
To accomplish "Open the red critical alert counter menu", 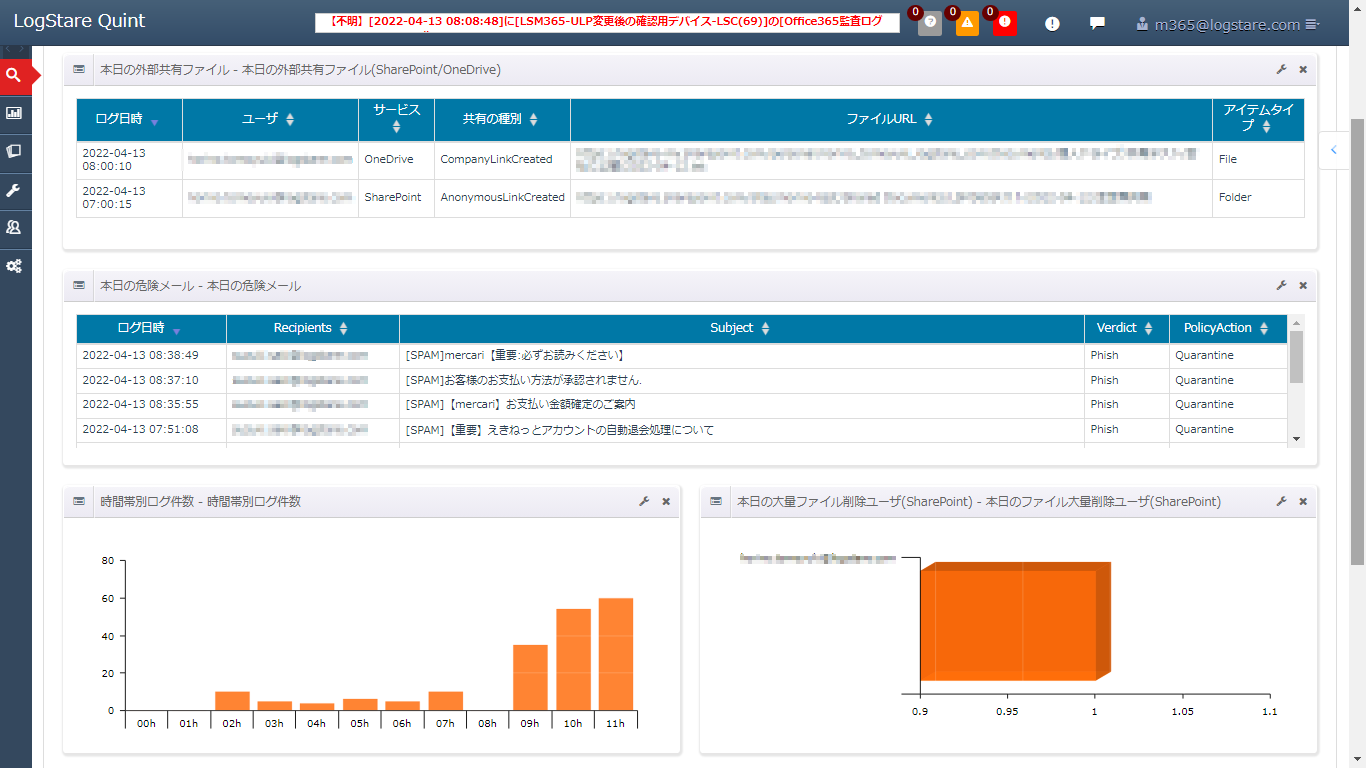I will pos(1004,21).
